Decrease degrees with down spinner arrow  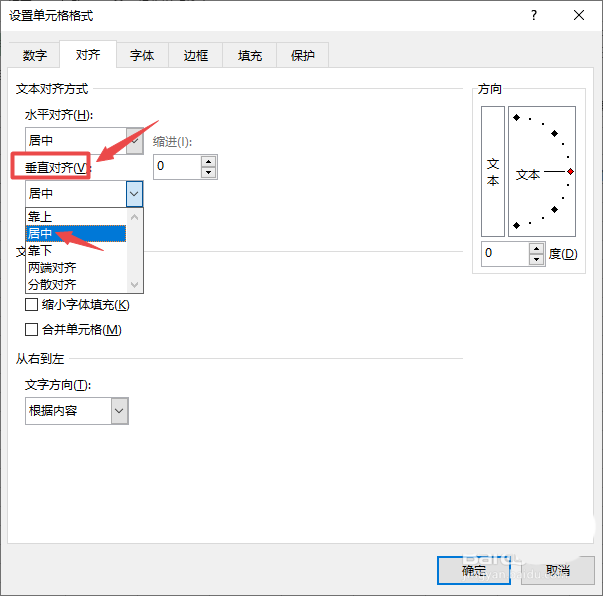(536, 259)
